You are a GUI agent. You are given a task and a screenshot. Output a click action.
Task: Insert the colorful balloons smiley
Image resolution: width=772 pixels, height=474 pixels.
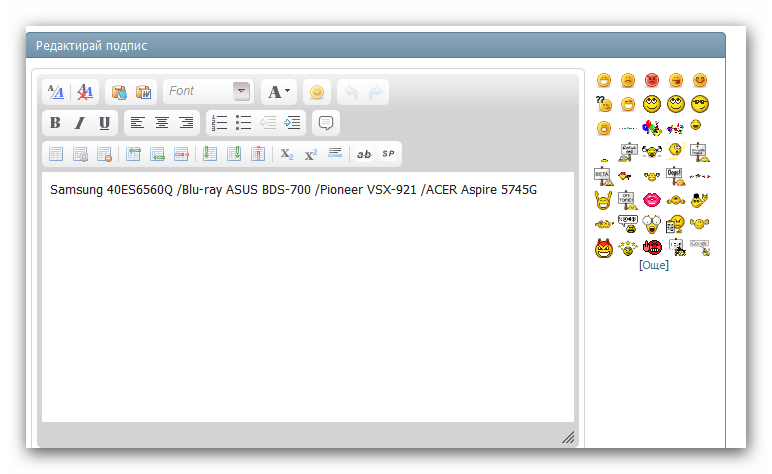(x=652, y=128)
